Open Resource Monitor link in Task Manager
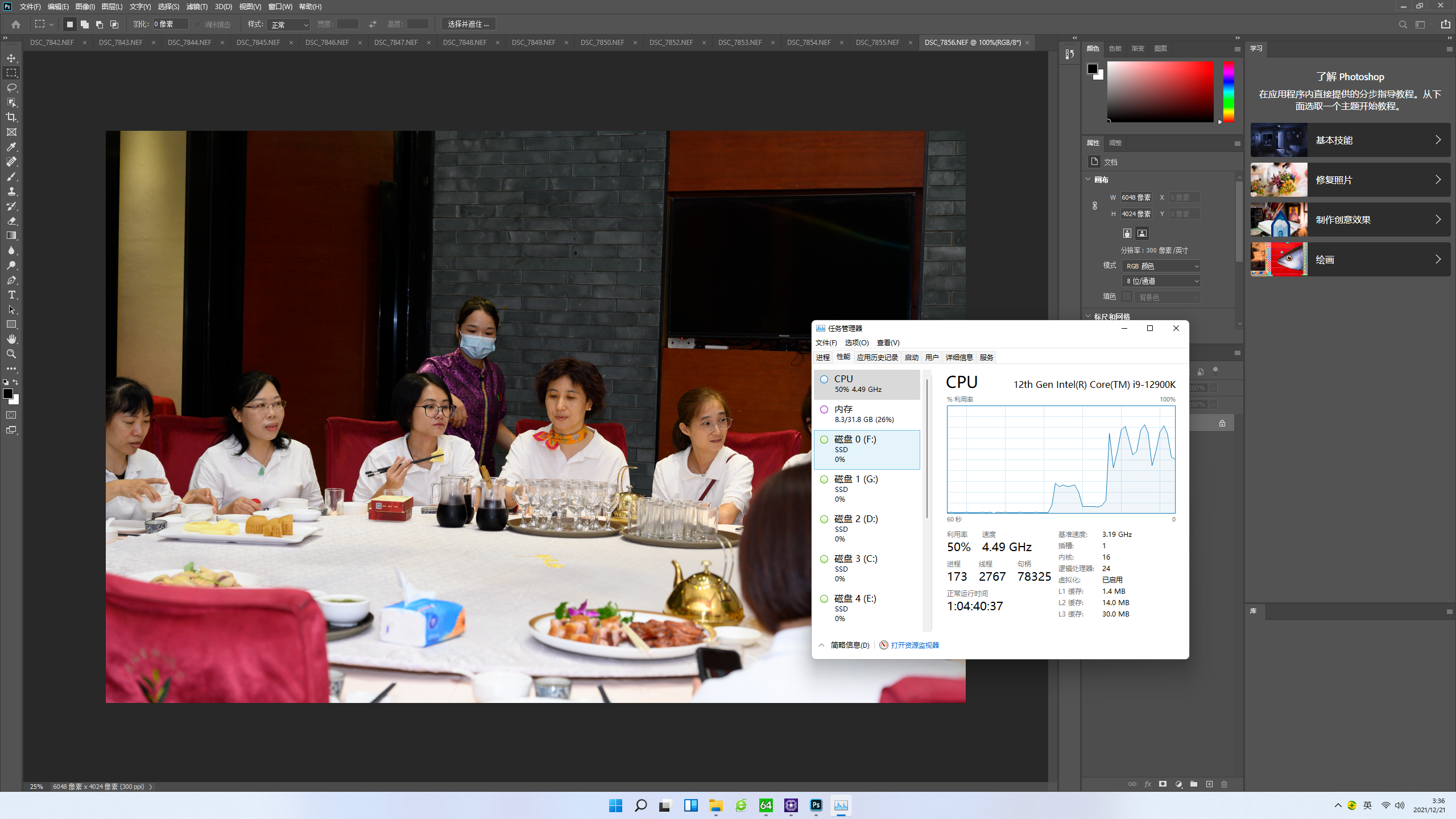The image size is (1456, 819). pyautogui.click(x=915, y=645)
